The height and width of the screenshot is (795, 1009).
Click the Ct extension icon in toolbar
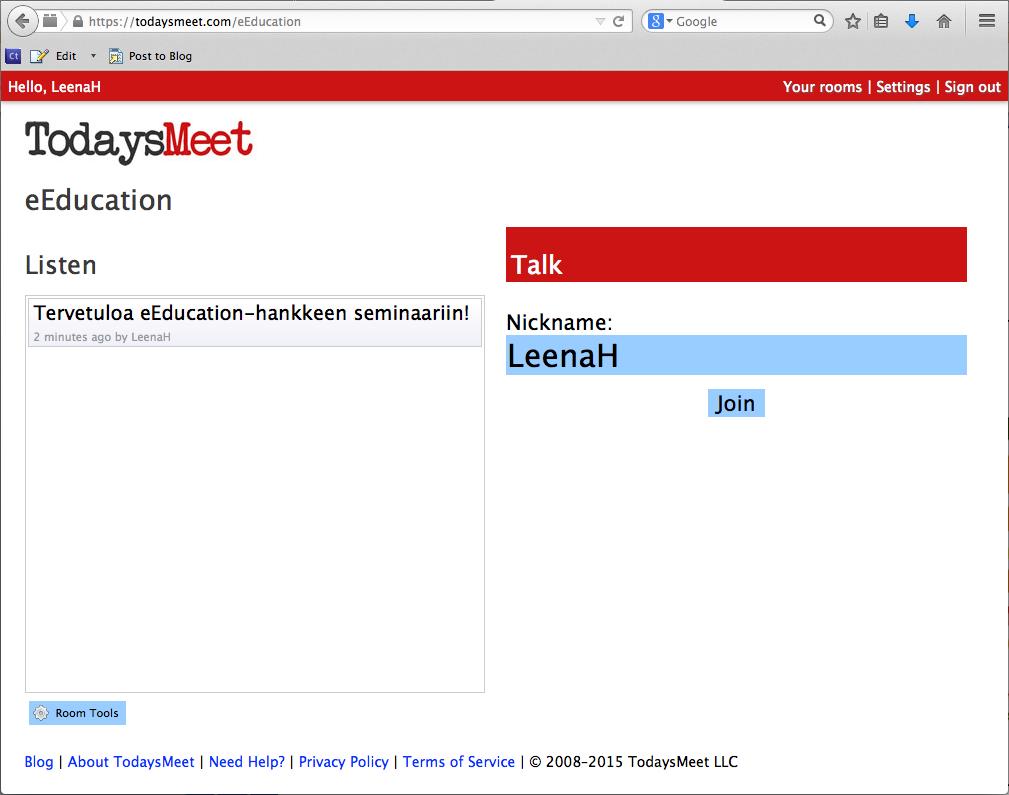tap(13, 56)
